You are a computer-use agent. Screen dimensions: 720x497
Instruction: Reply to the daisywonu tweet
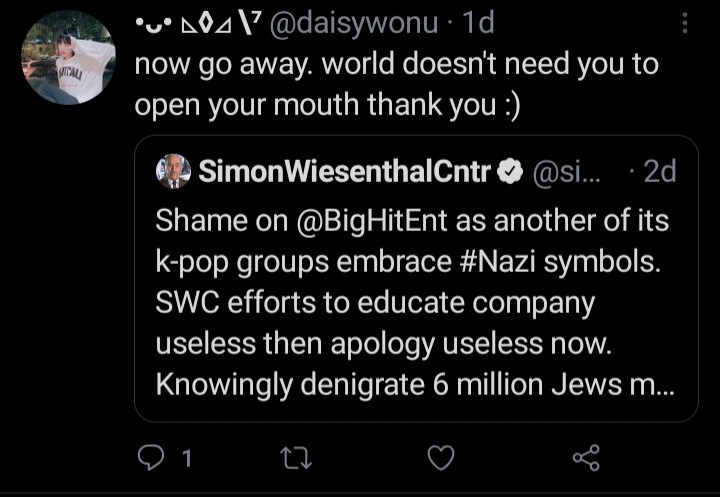tap(150, 457)
